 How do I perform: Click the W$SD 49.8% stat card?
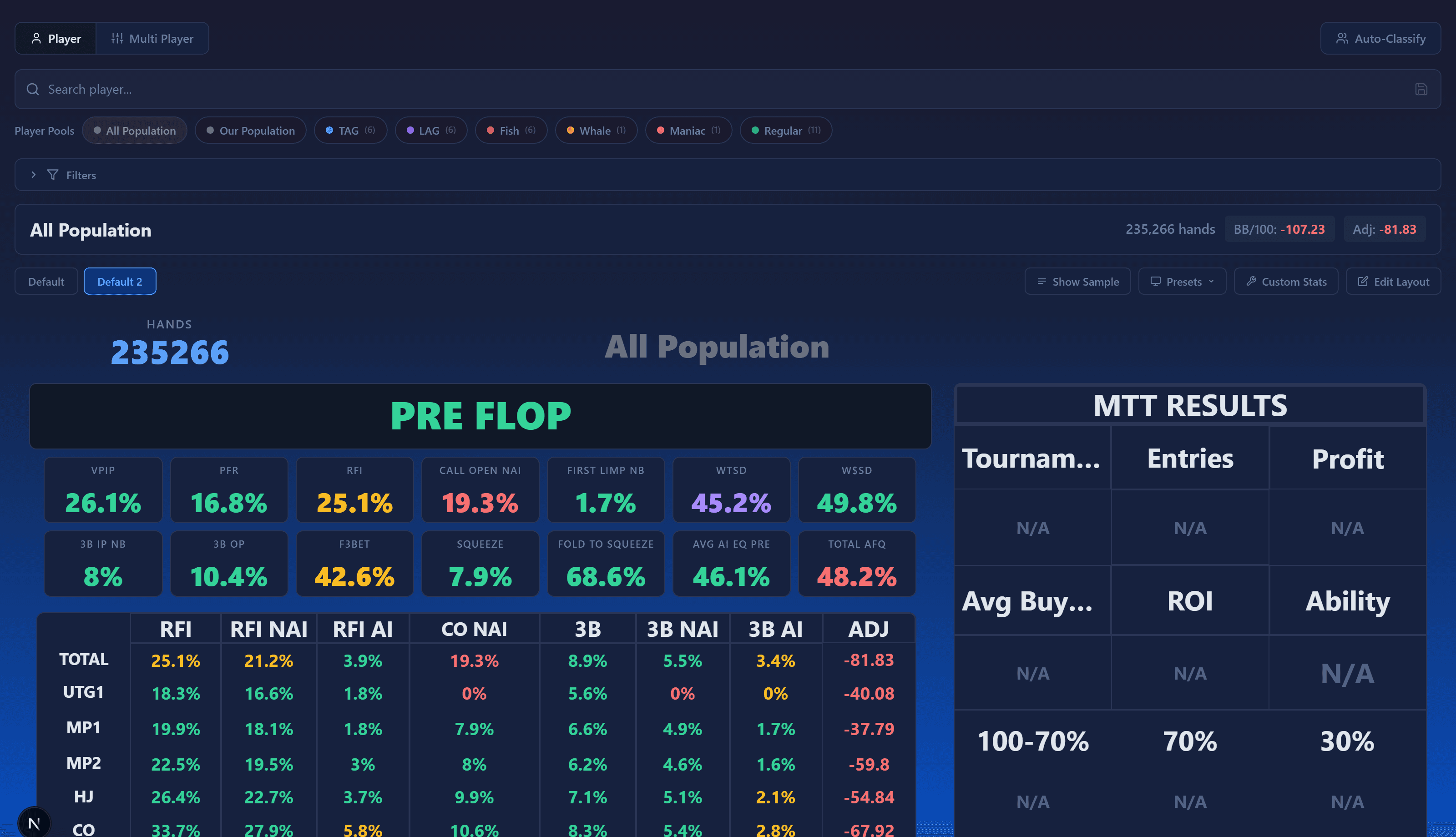(x=857, y=490)
